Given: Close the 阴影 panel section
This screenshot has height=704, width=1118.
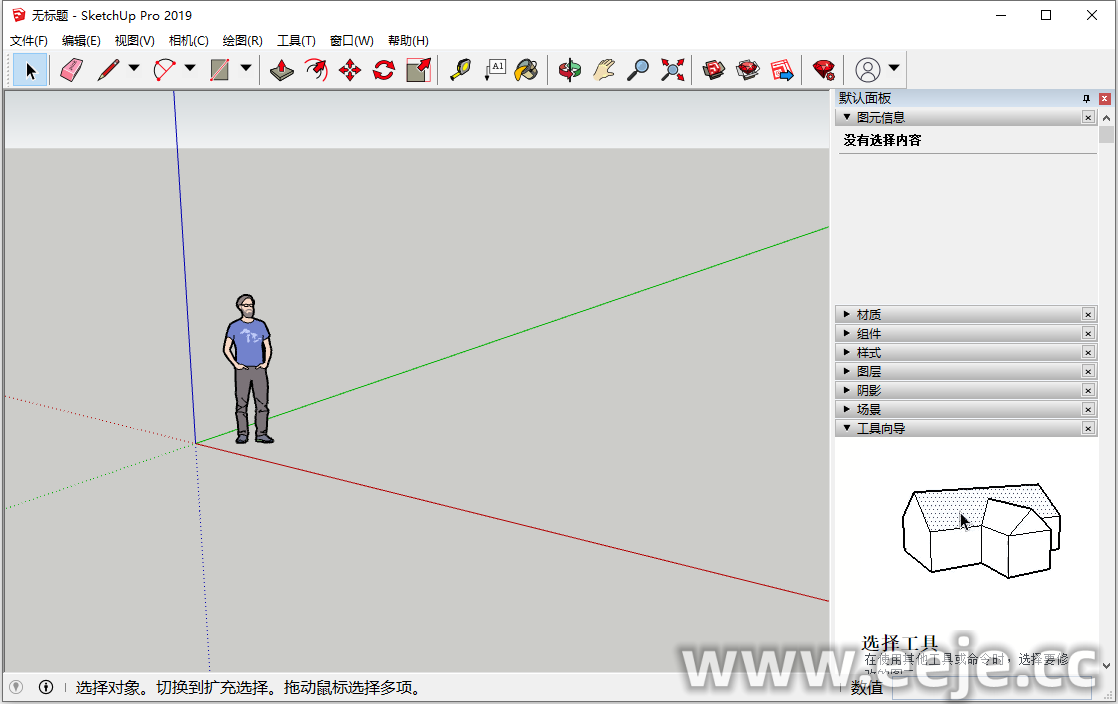Looking at the screenshot, I should point(1088,391).
